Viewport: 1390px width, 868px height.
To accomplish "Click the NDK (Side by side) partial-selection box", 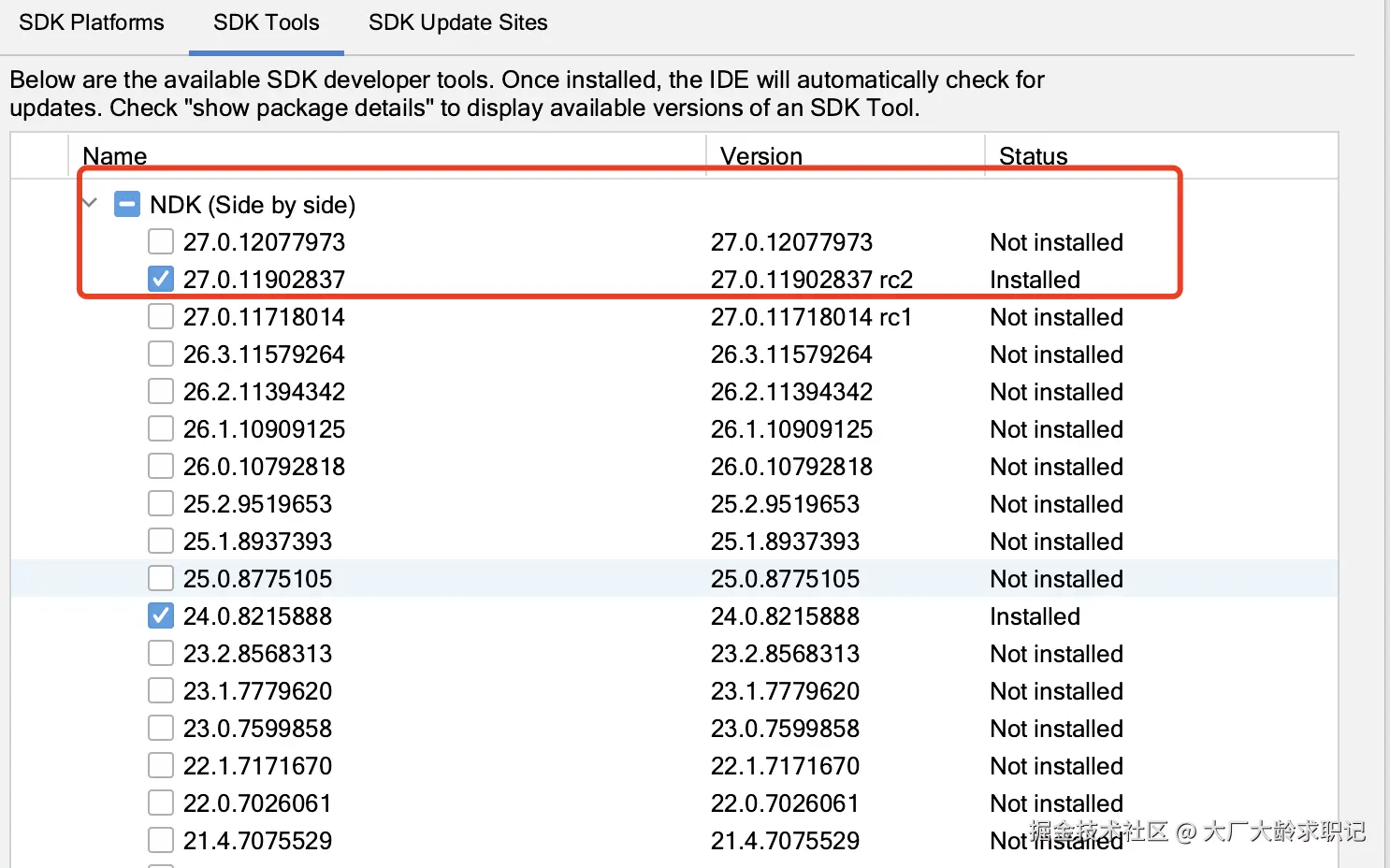I will click(127, 204).
